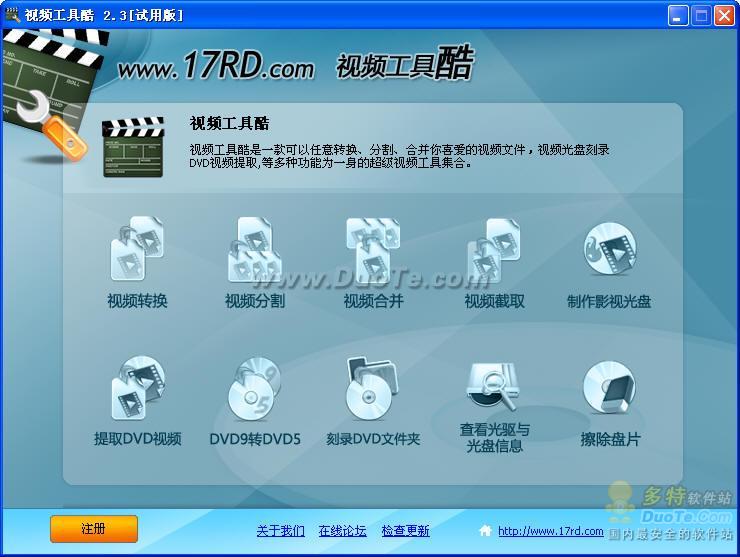Viewport: 740px width, 557px height.
Task: Click the 视频分割 text label
Action: click(x=255, y=301)
